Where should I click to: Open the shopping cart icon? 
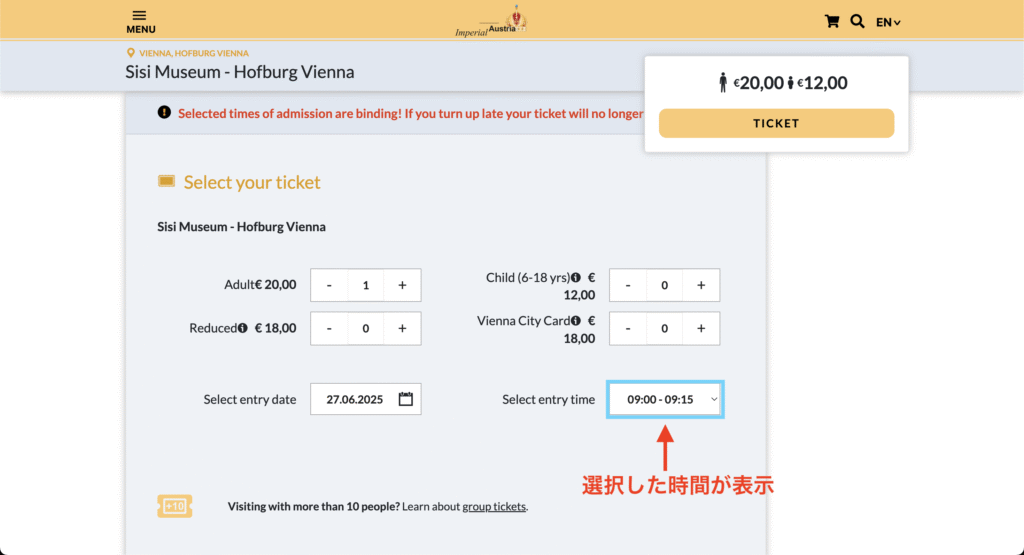point(831,22)
